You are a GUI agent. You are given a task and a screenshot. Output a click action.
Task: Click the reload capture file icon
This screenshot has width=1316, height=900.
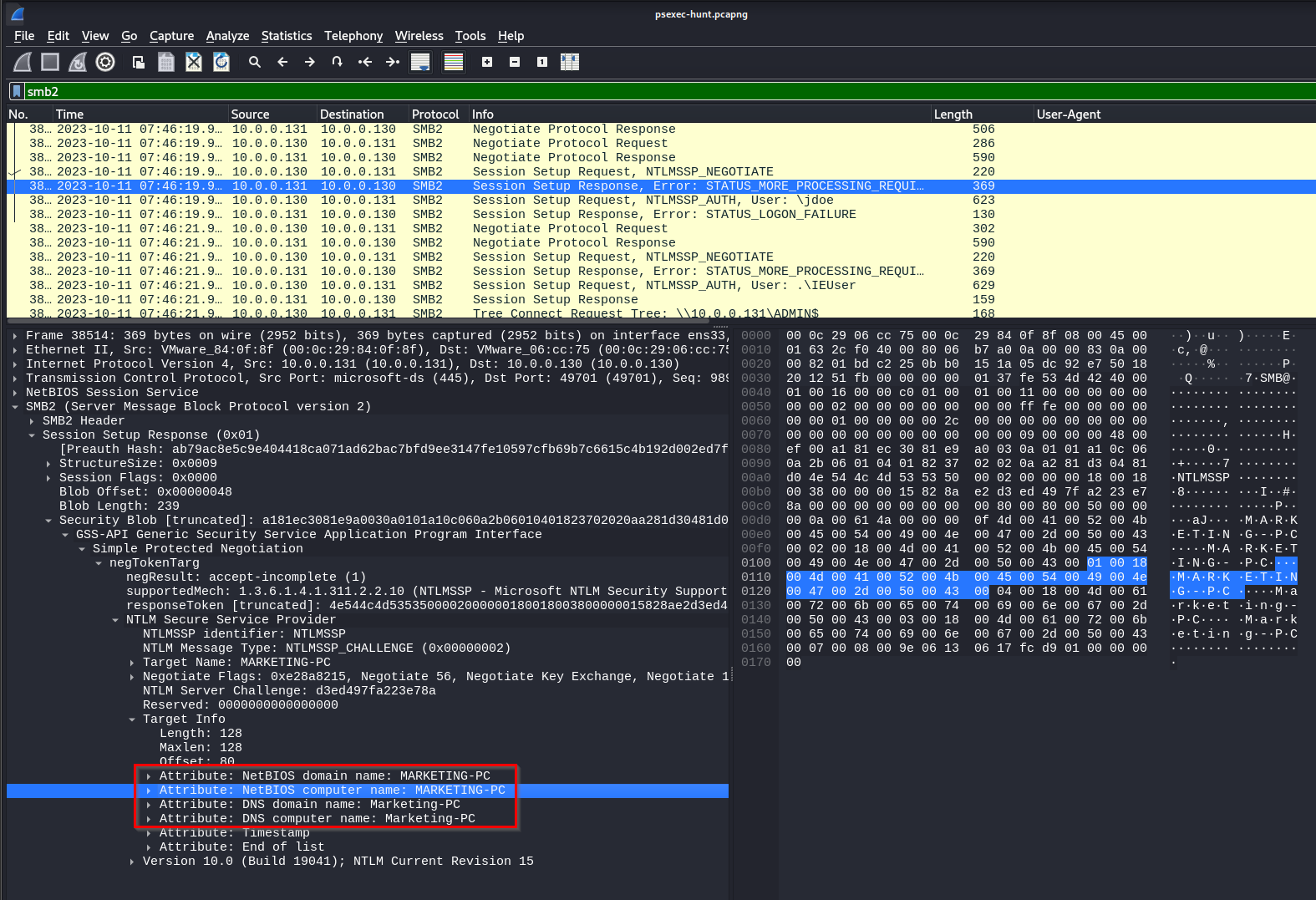(221, 62)
